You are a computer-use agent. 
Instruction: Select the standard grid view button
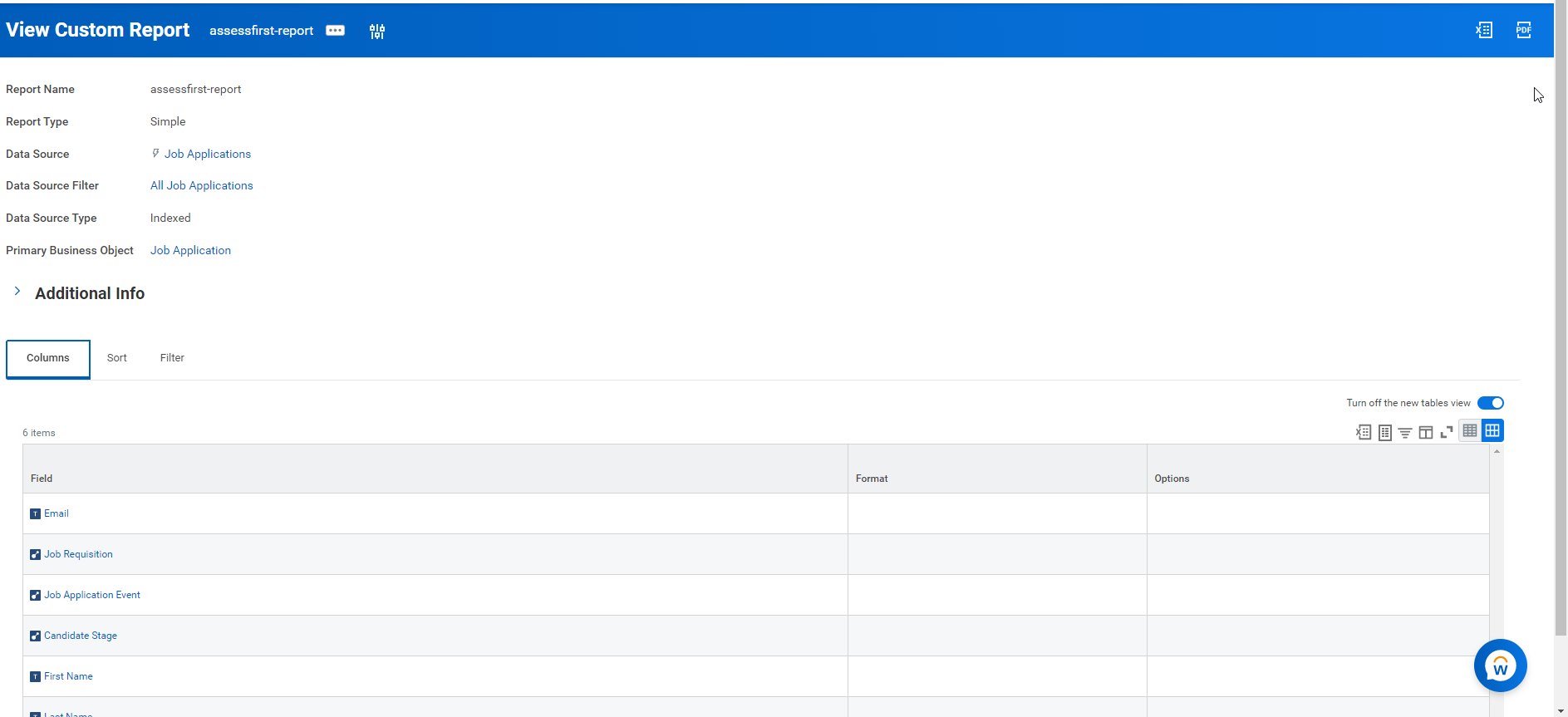pyautogui.click(x=1492, y=430)
